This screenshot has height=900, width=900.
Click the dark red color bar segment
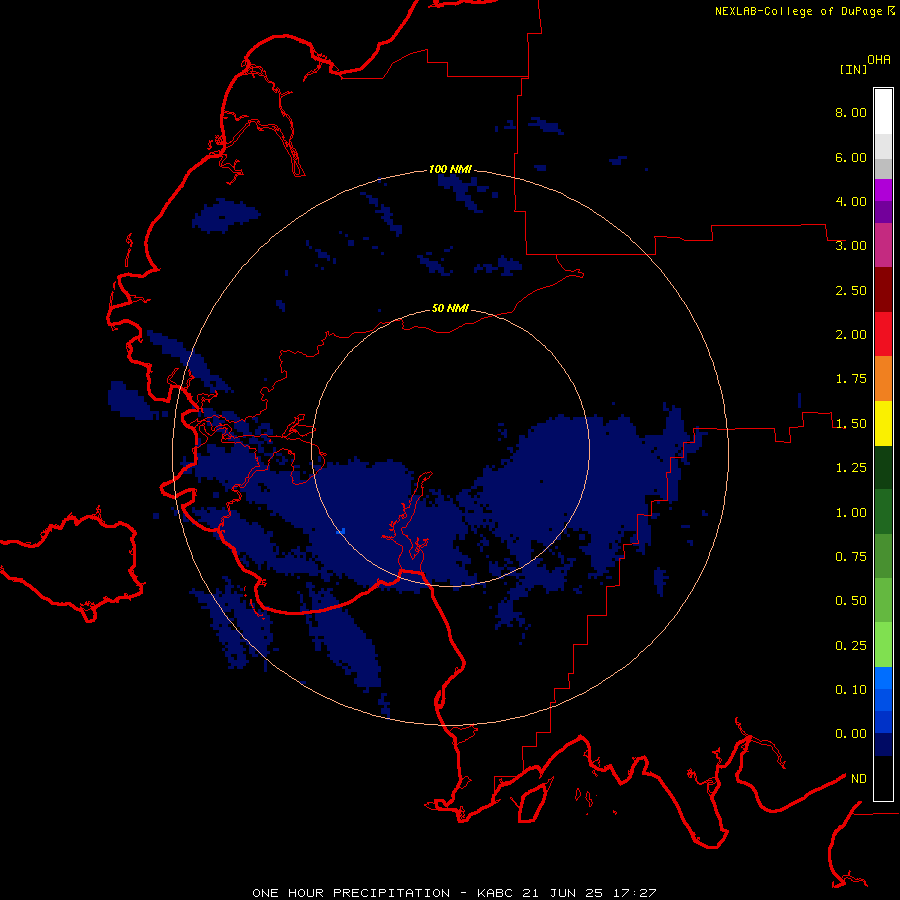pyautogui.click(x=883, y=290)
